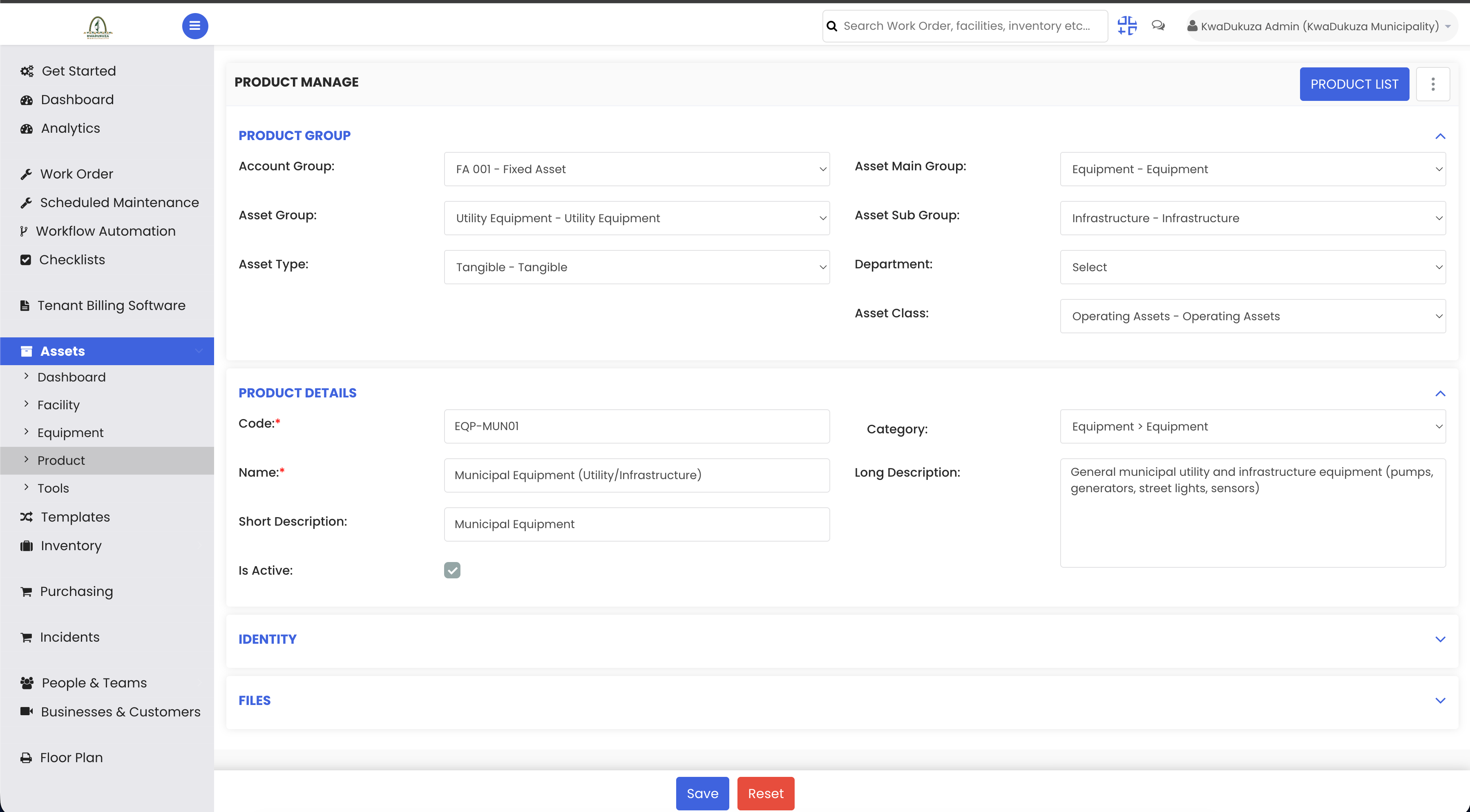The height and width of the screenshot is (812, 1470).
Task: Collapse the Product Details section chevron
Action: (1440, 393)
